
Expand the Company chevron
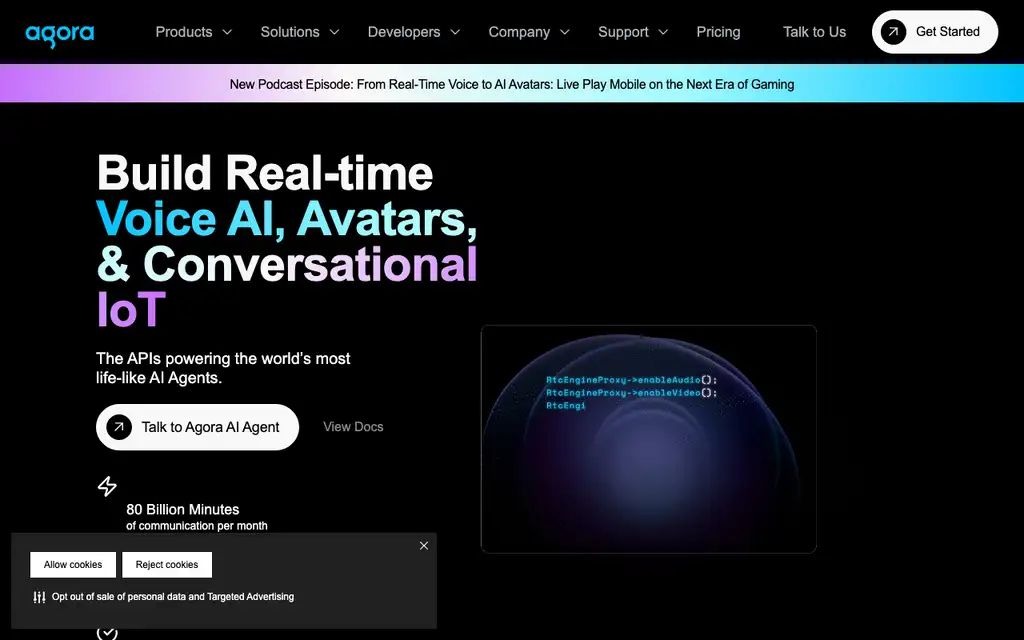tap(565, 32)
